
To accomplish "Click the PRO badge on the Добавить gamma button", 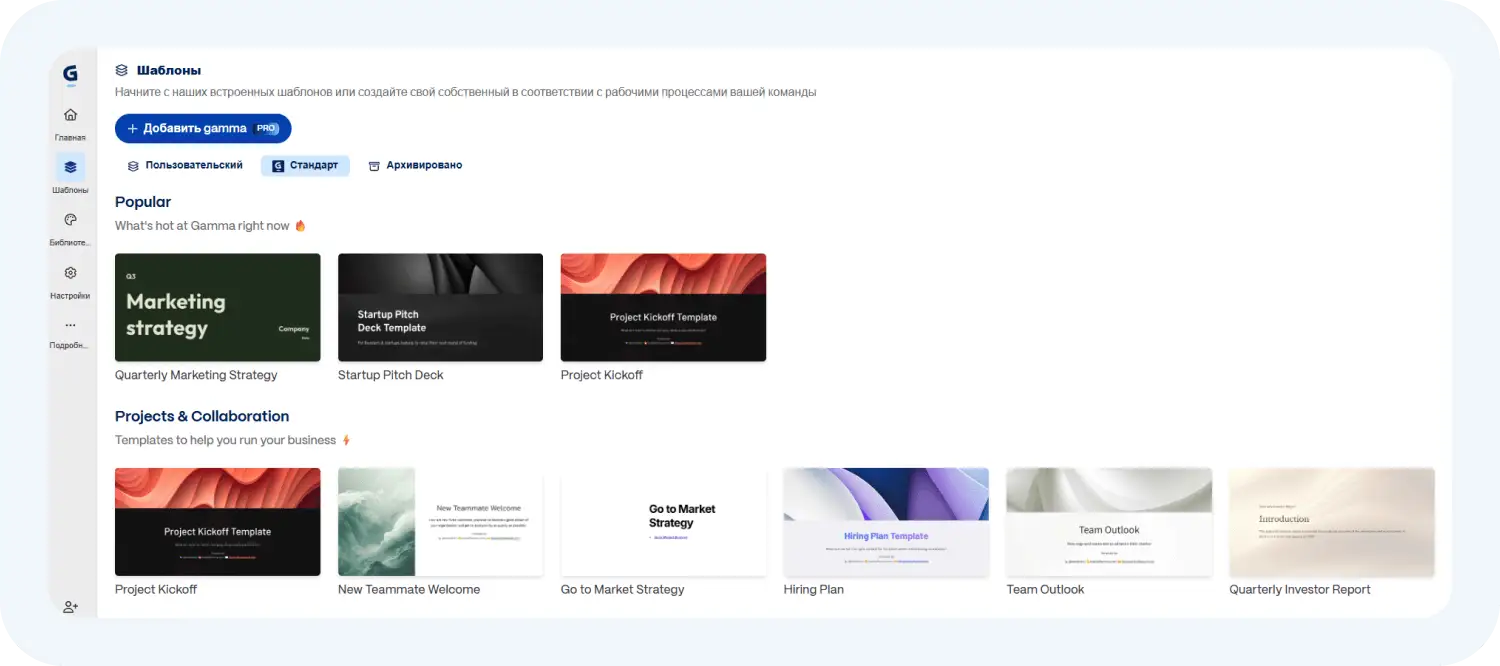I will point(266,129).
